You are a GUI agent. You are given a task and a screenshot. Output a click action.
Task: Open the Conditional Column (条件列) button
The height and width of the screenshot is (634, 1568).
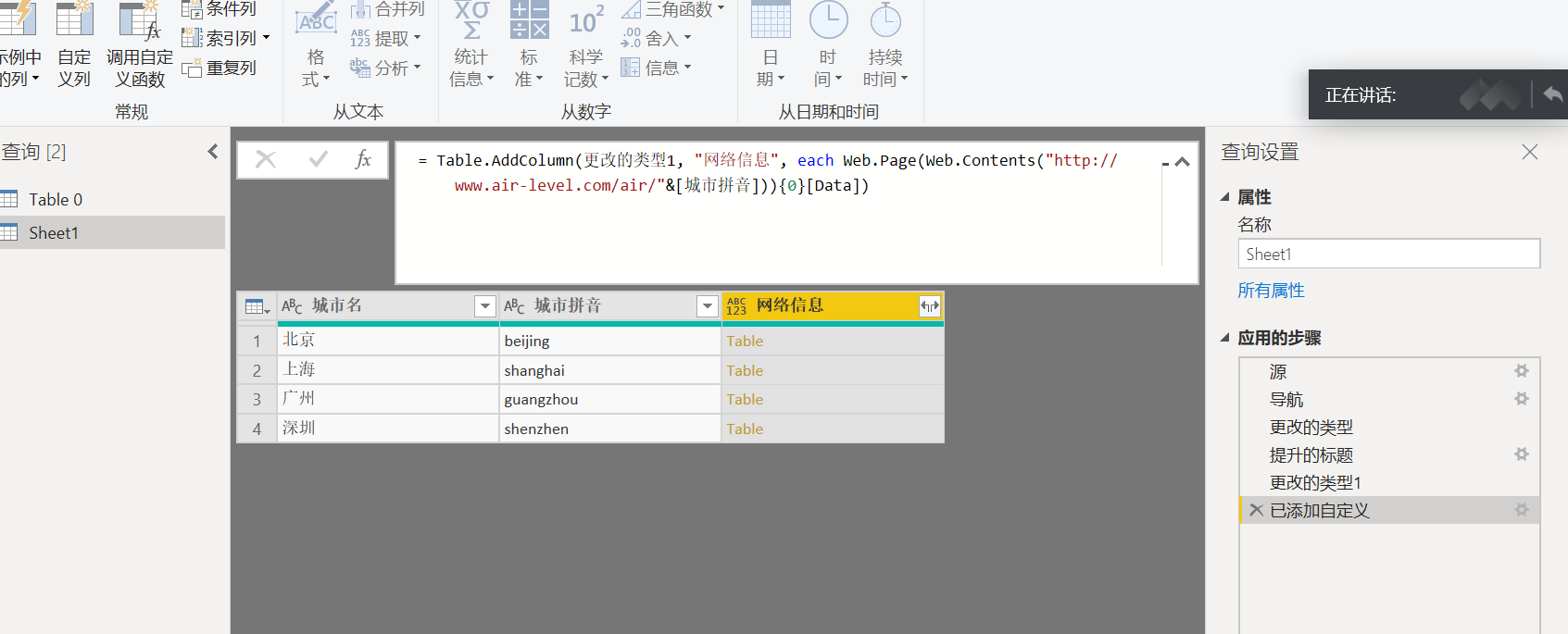click(219, 9)
